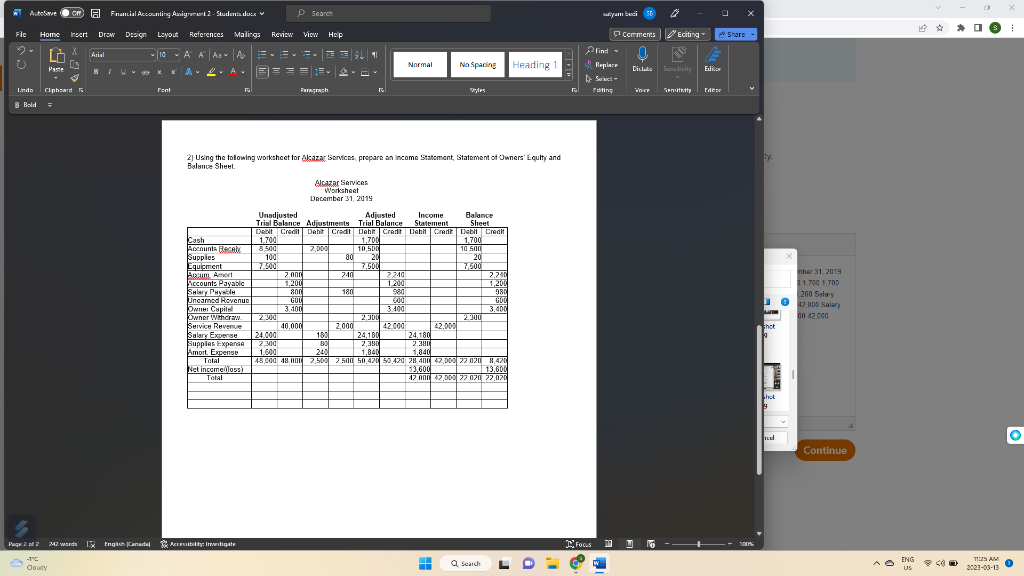Start voice typing with Dictate
The height and width of the screenshot is (576, 1024).
pos(642,58)
